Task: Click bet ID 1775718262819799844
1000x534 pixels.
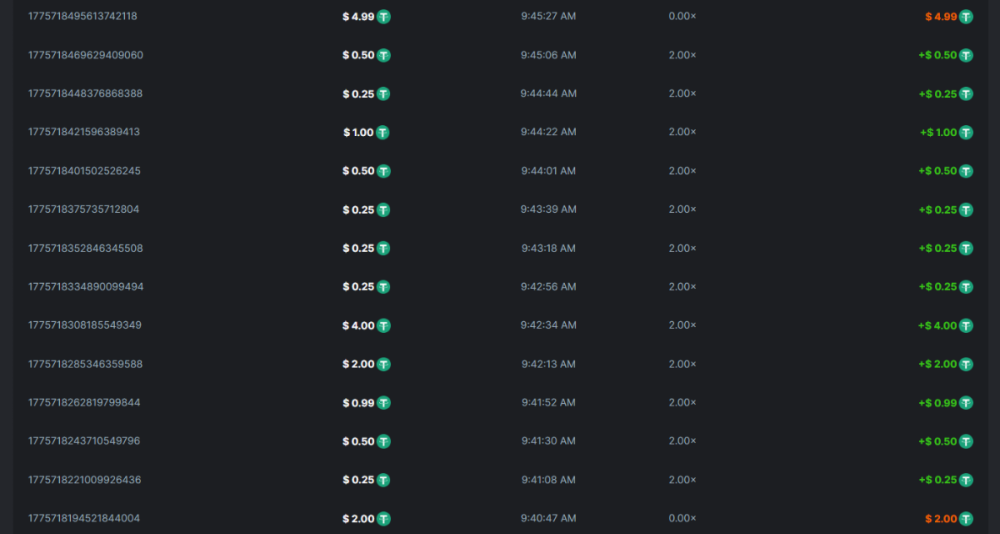Action: pyautogui.click(x=84, y=402)
